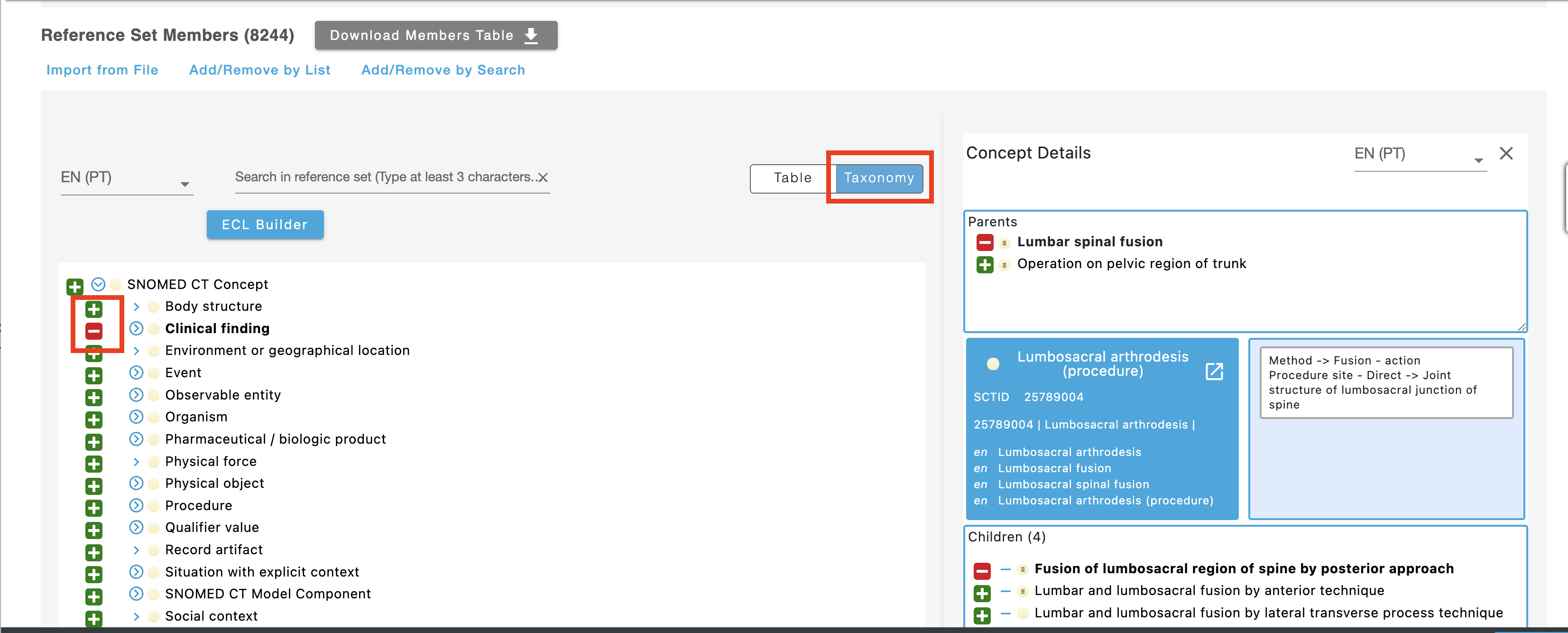Screen dimensions: 1568x633
Task: Expand child anterior technique dash toggle
Action: click(x=1005, y=591)
